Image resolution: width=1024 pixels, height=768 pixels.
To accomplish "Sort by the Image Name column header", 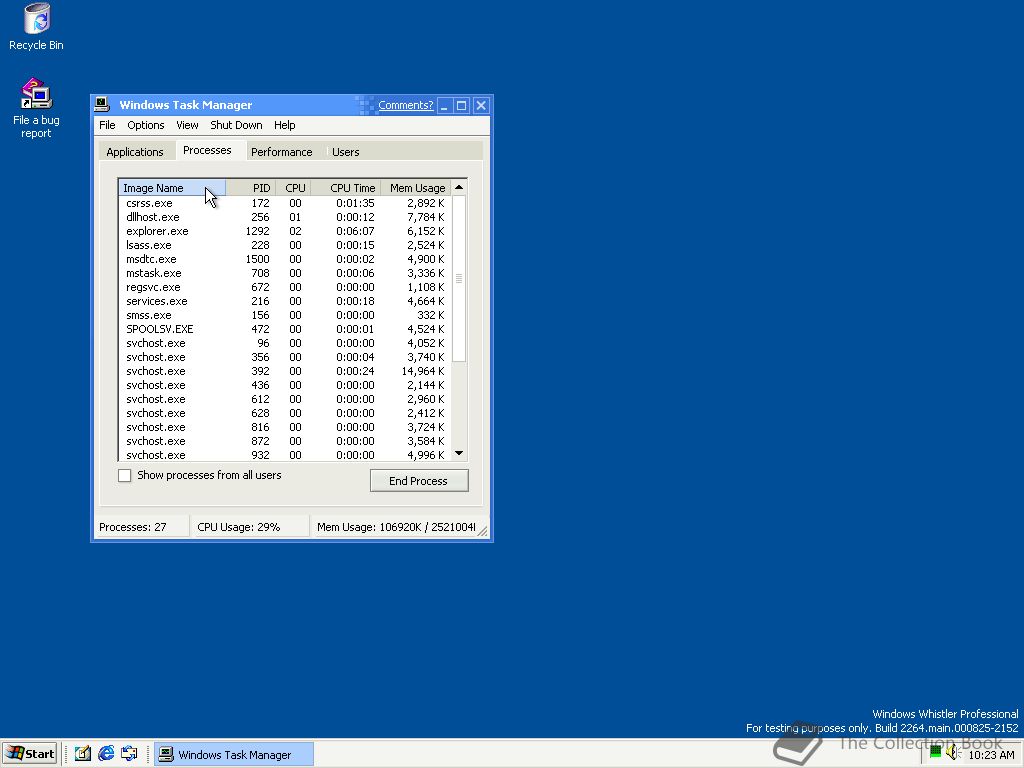I will click(172, 188).
